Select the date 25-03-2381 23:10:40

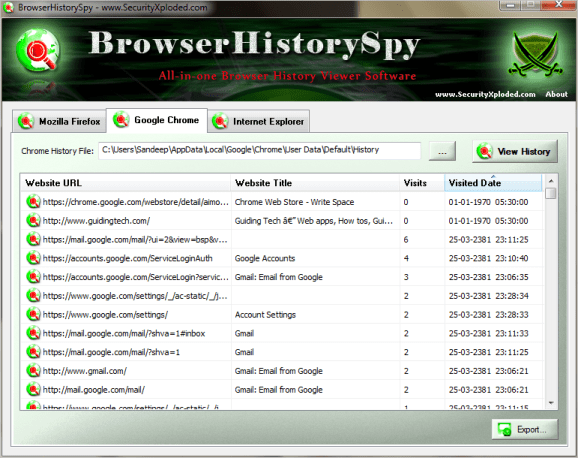488,258
